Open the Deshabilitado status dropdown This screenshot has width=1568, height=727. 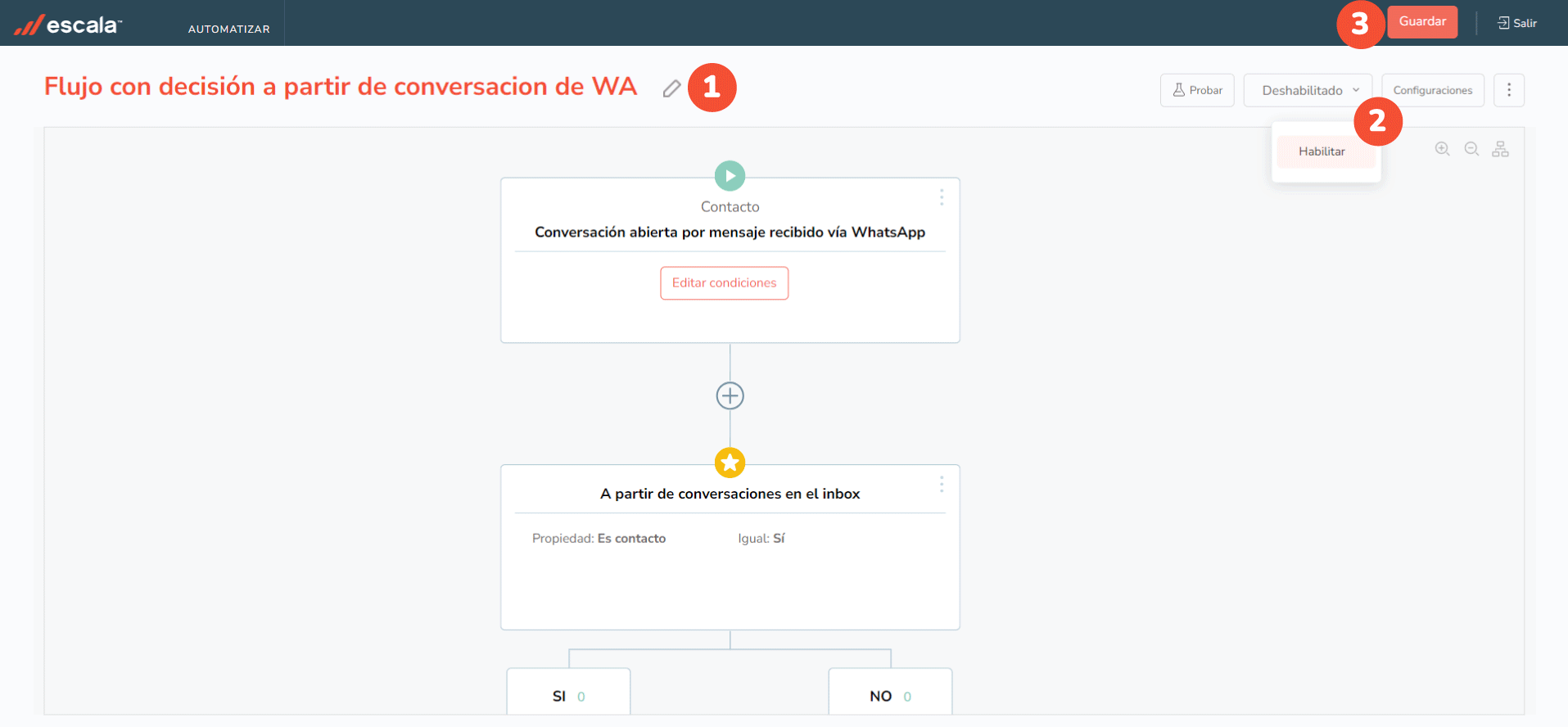(x=1308, y=90)
